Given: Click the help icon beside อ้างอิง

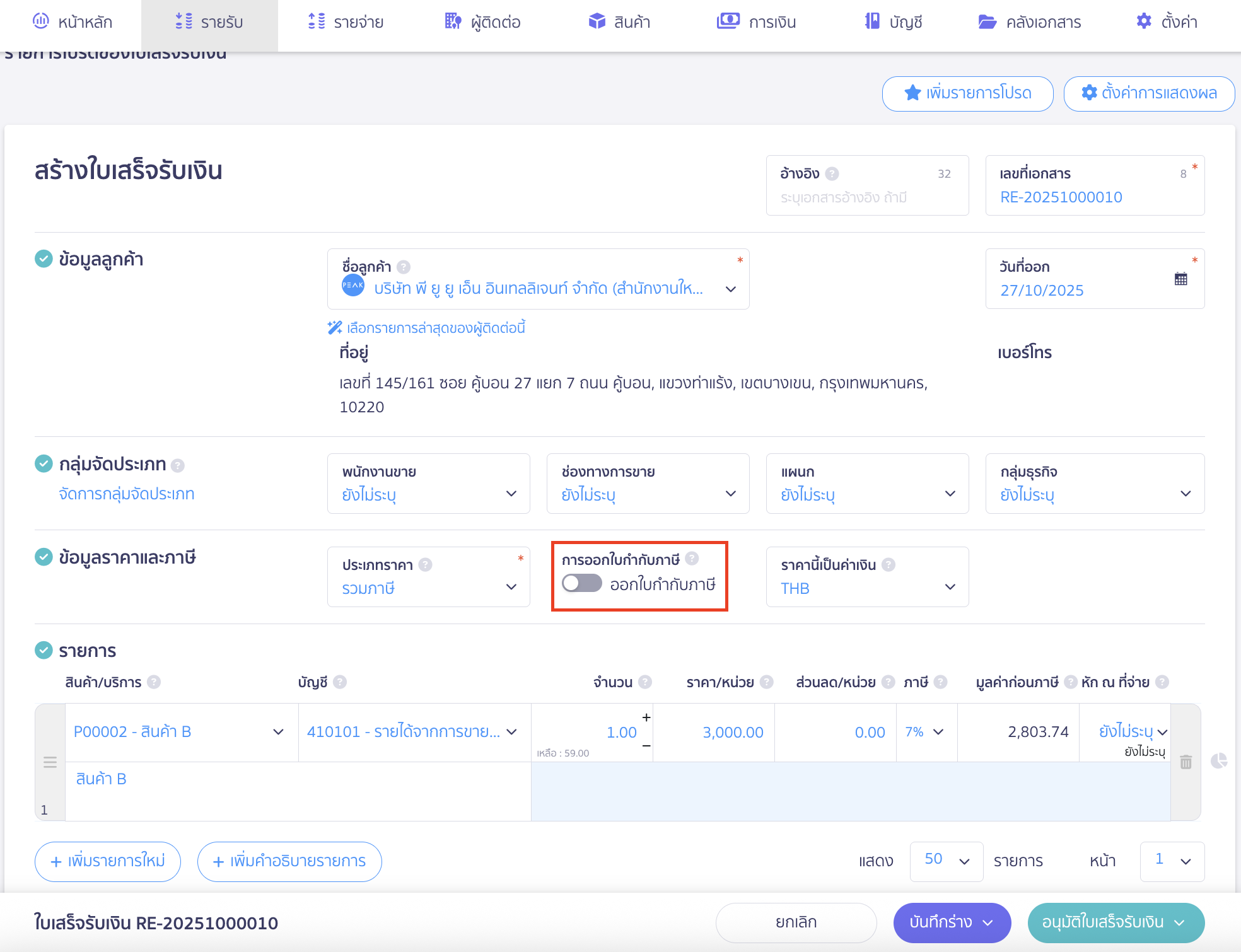Looking at the screenshot, I should click(x=832, y=174).
